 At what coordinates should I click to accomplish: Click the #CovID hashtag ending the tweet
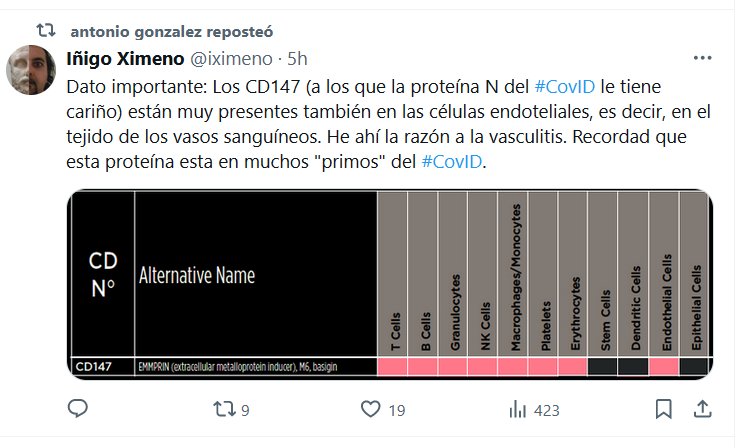(x=452, y=160)
